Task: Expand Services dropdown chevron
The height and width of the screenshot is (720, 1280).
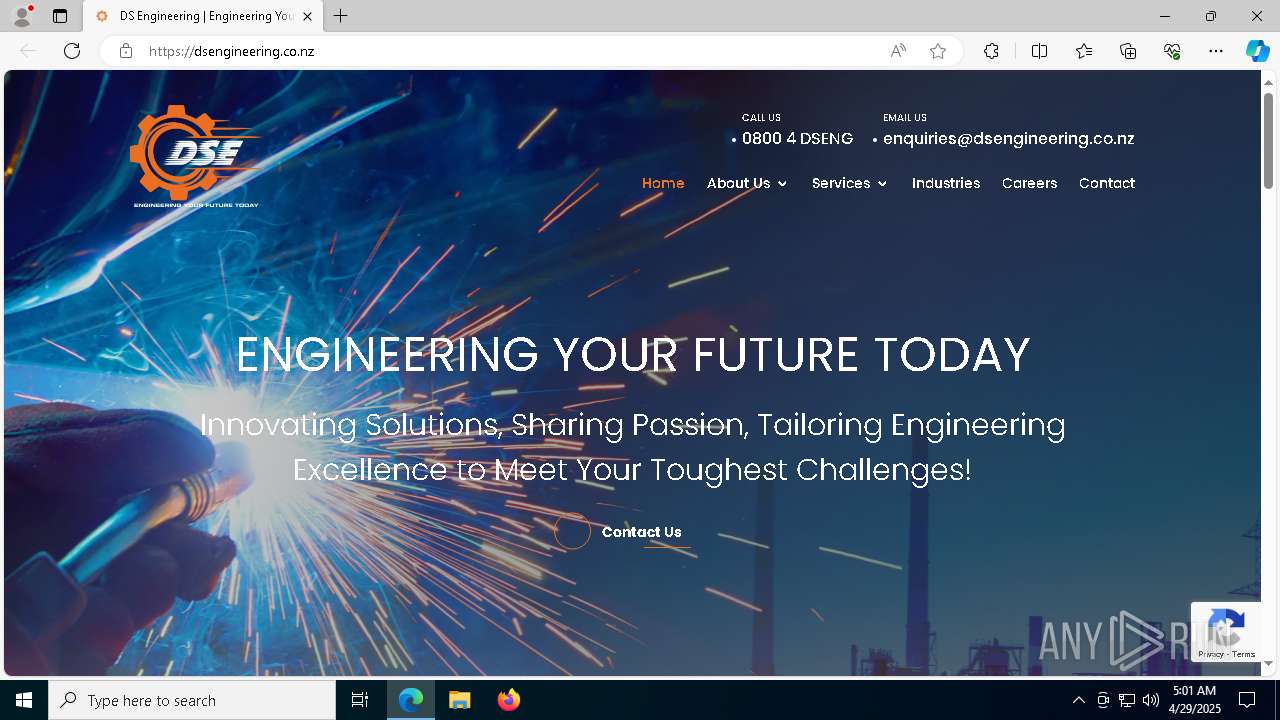Action: tap(882, 184)
